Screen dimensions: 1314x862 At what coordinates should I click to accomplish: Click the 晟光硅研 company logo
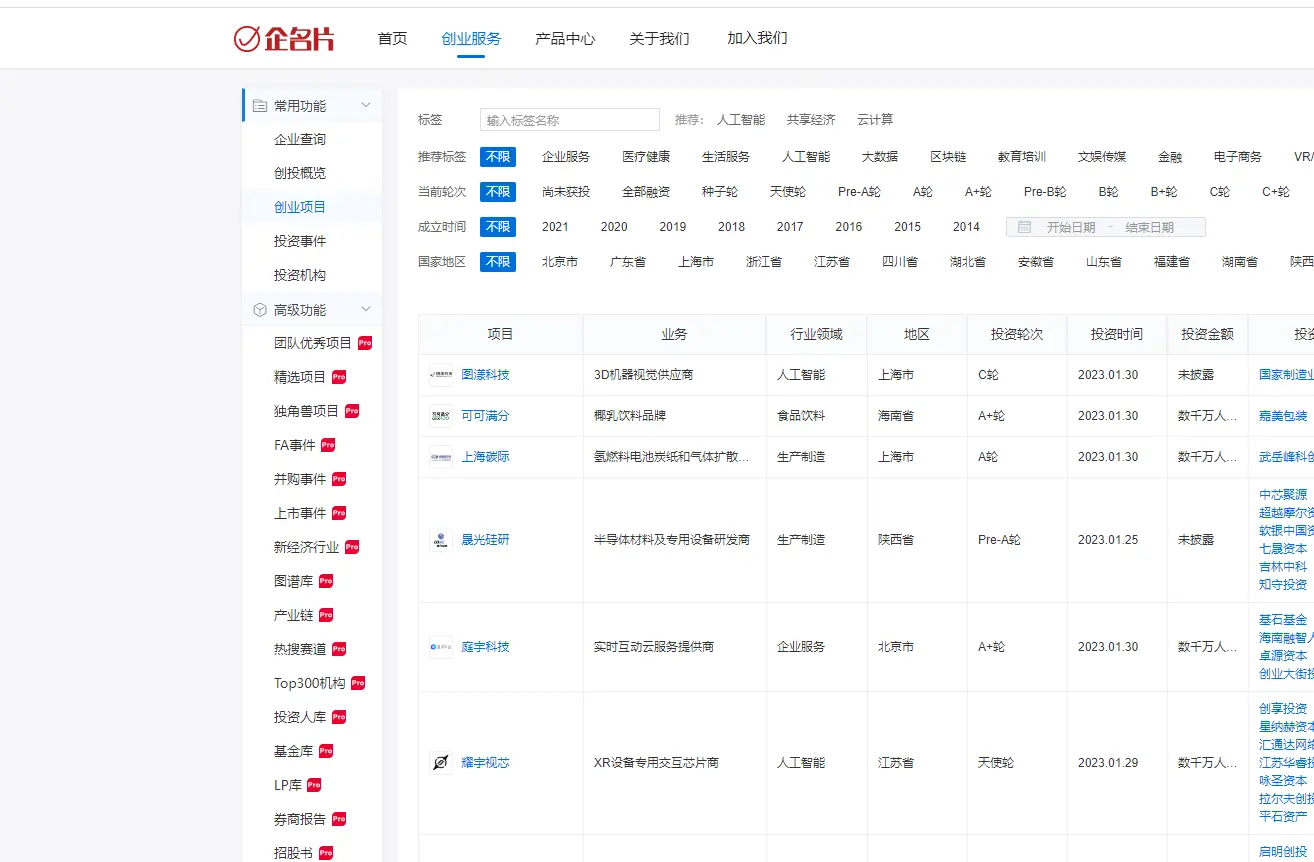(440, 539)
